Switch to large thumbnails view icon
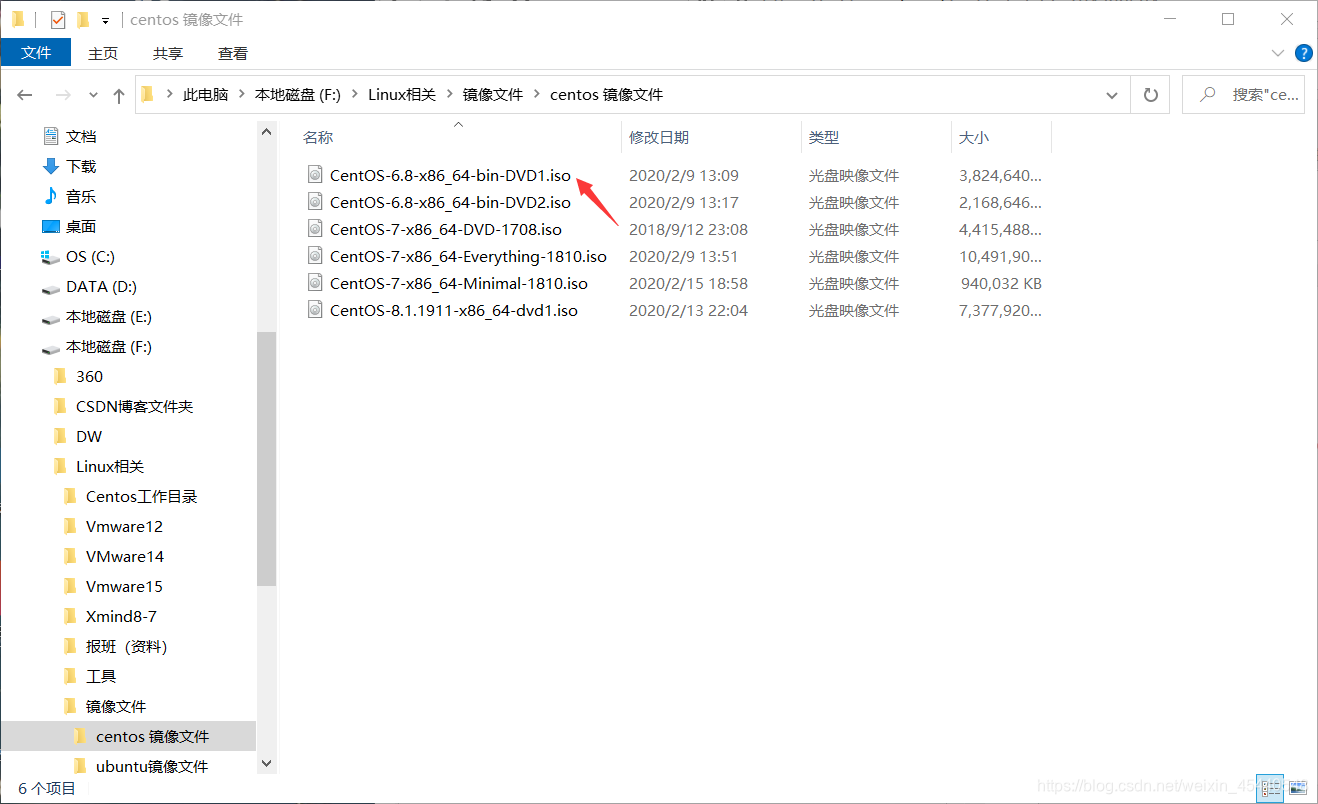Screen dimensions: 1318x804 pyautogui.click(x=1297, y=789)
